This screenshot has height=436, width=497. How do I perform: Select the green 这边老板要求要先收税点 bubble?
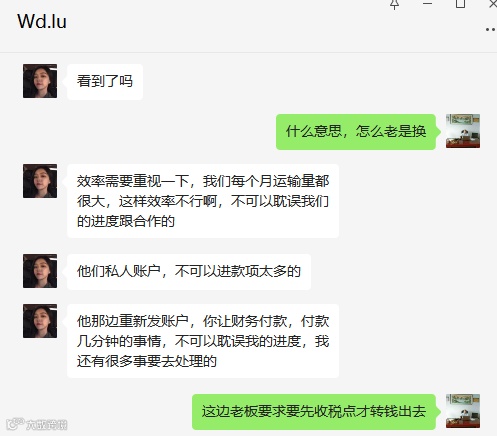click(x=314, y=412)
